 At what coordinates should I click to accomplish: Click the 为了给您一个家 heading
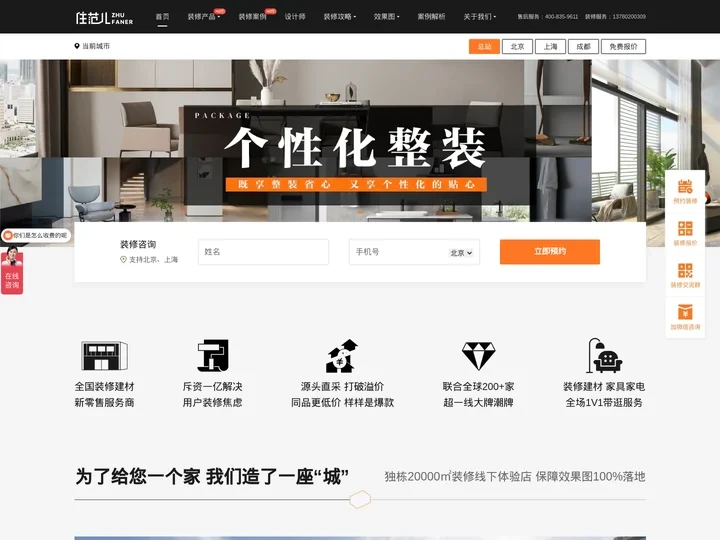coord(212,476)
